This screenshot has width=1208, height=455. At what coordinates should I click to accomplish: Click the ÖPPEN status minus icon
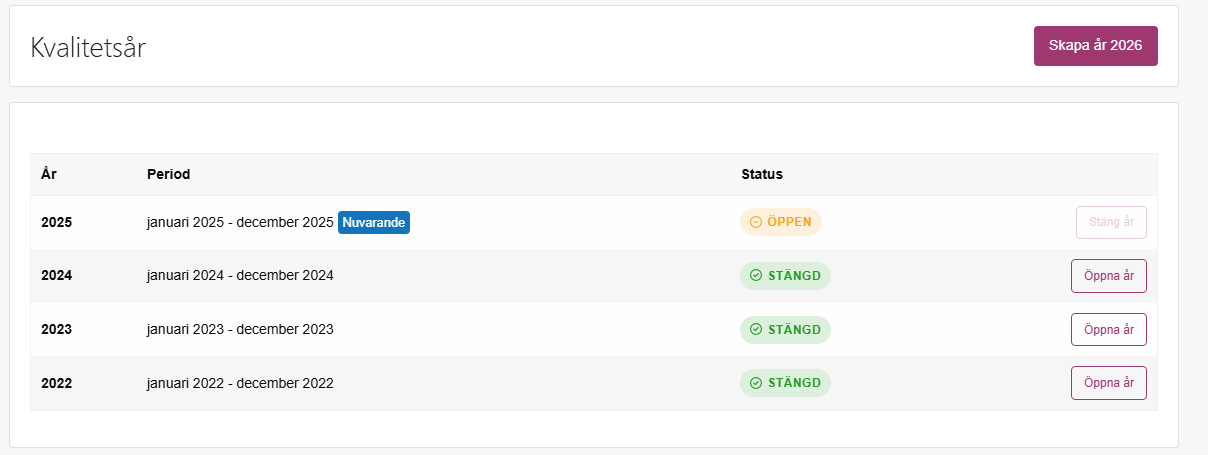756,222
